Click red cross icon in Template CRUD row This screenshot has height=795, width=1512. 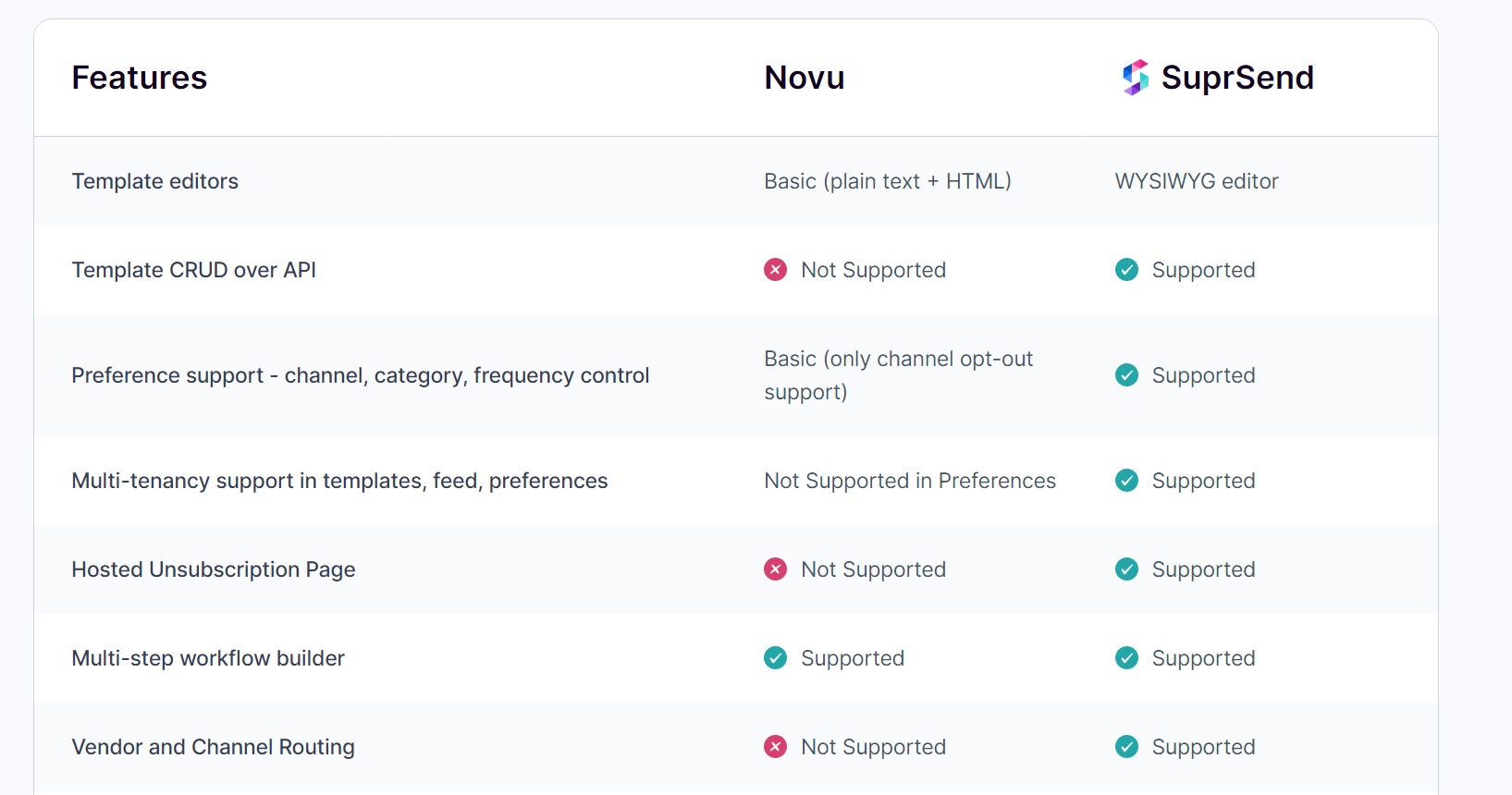(x=775, y=270)
